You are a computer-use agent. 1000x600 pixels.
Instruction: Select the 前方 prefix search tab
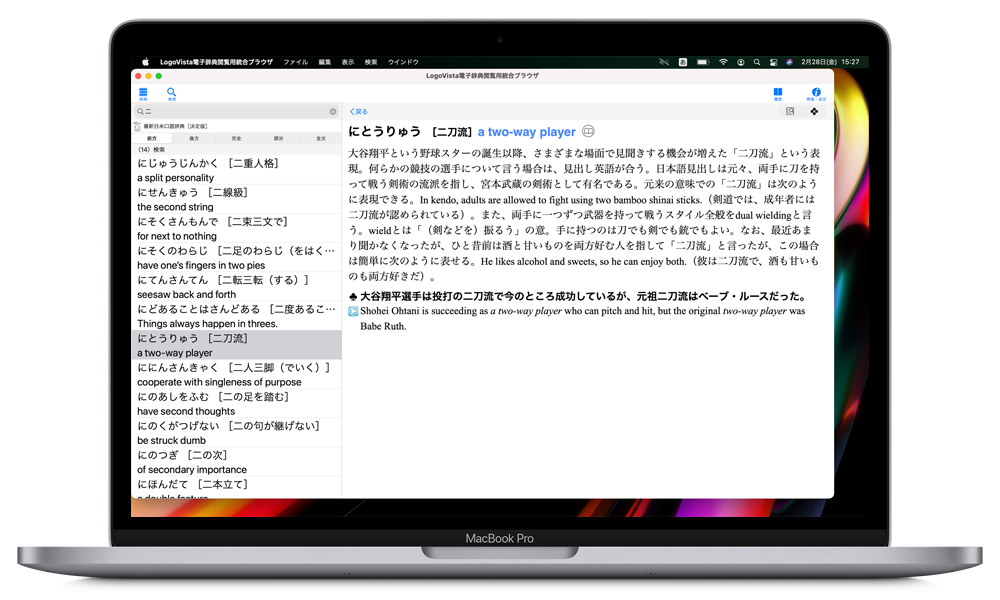pos(152,138)
